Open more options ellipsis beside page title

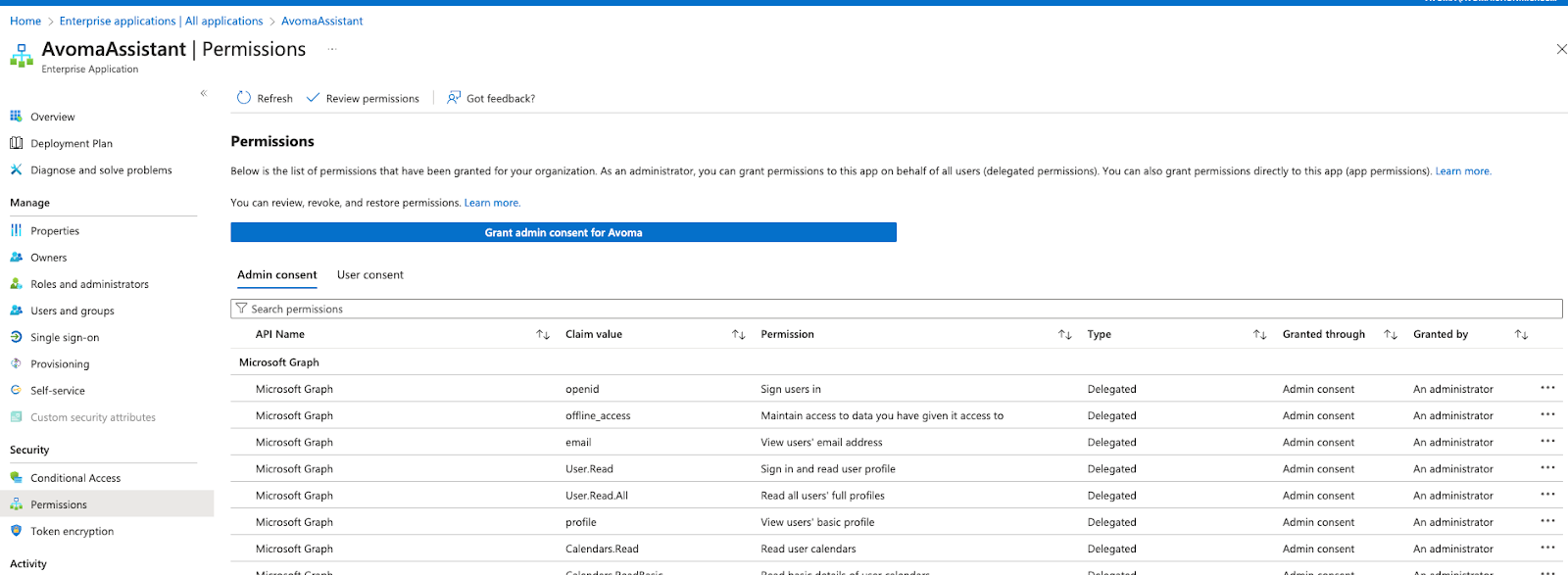pos(332,49)
